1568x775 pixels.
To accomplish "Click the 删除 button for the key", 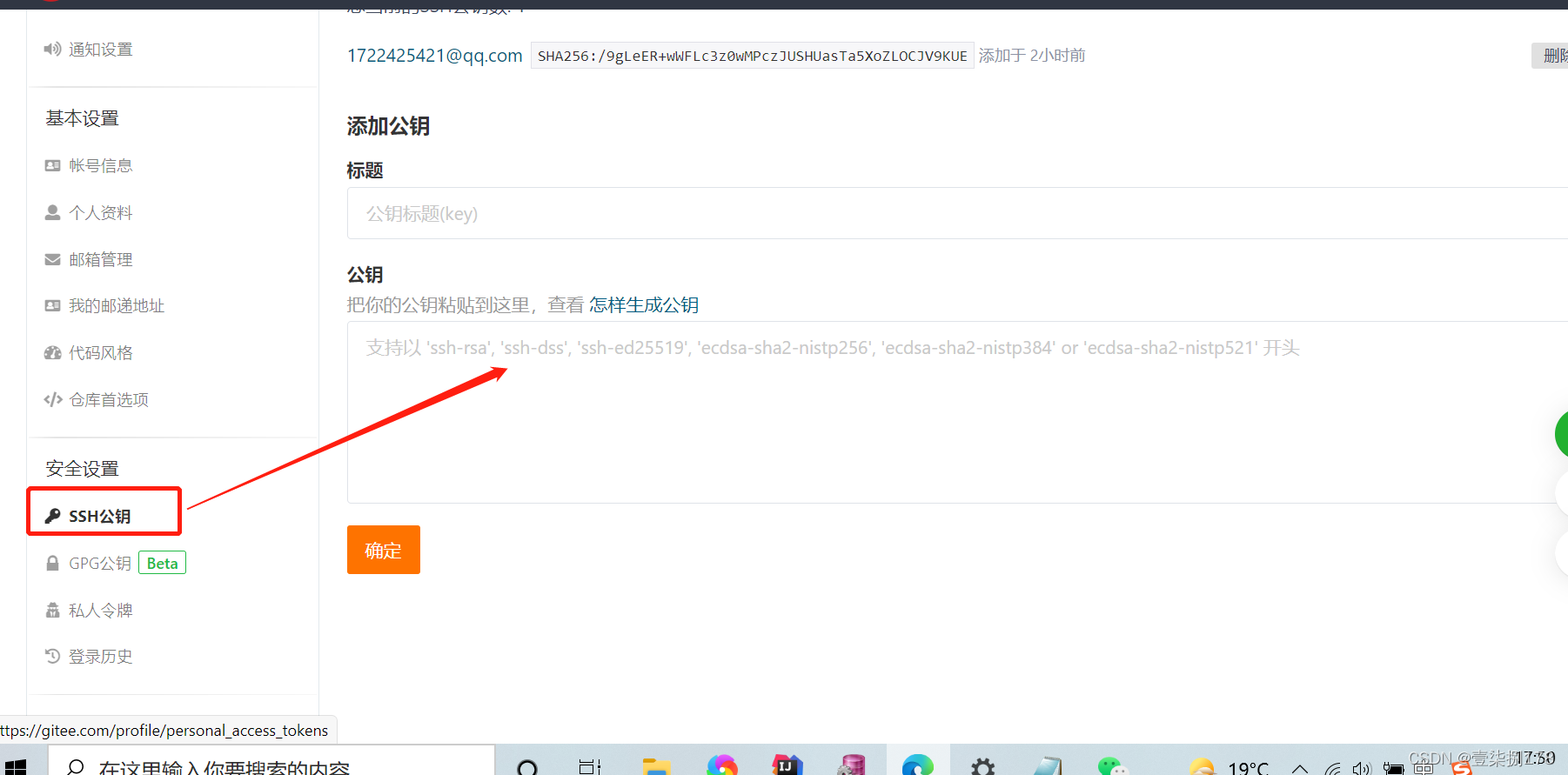I will (1550, 56).
